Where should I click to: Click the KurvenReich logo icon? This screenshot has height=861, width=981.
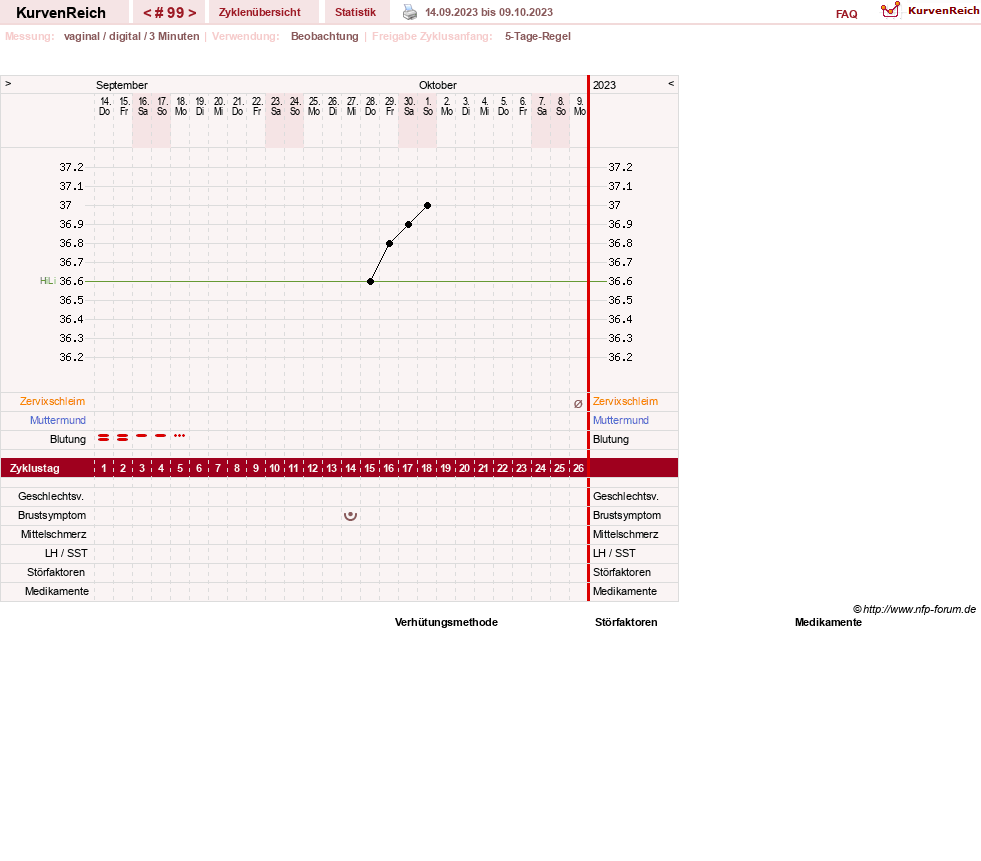(890, 10)
